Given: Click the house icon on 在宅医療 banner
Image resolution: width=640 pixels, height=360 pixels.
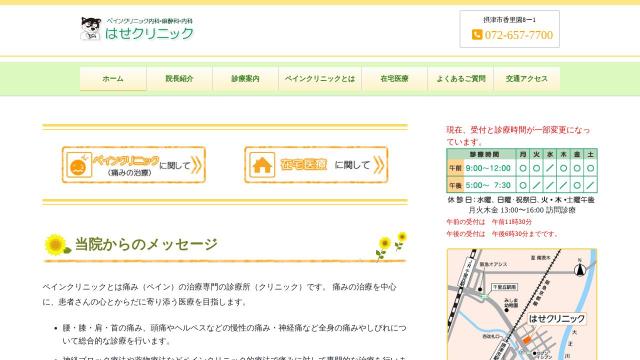Looking at the screenshot, I should tap(262, 165).
